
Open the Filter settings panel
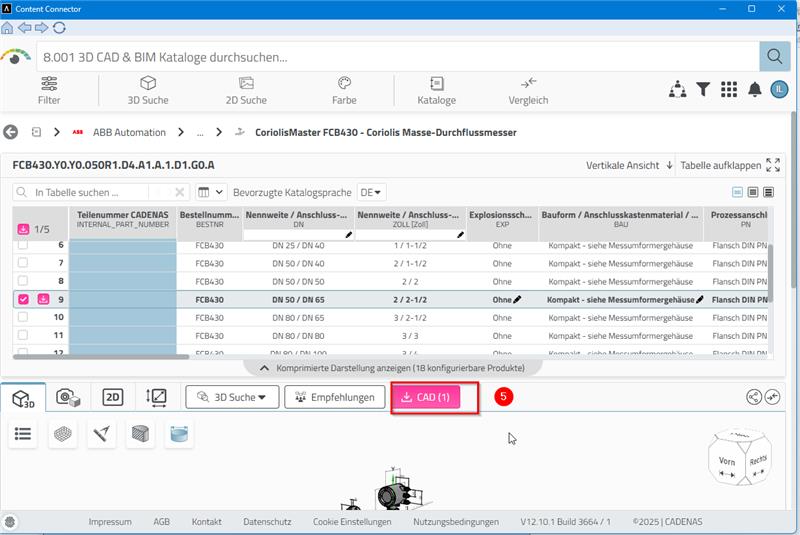tap(49, 90)
